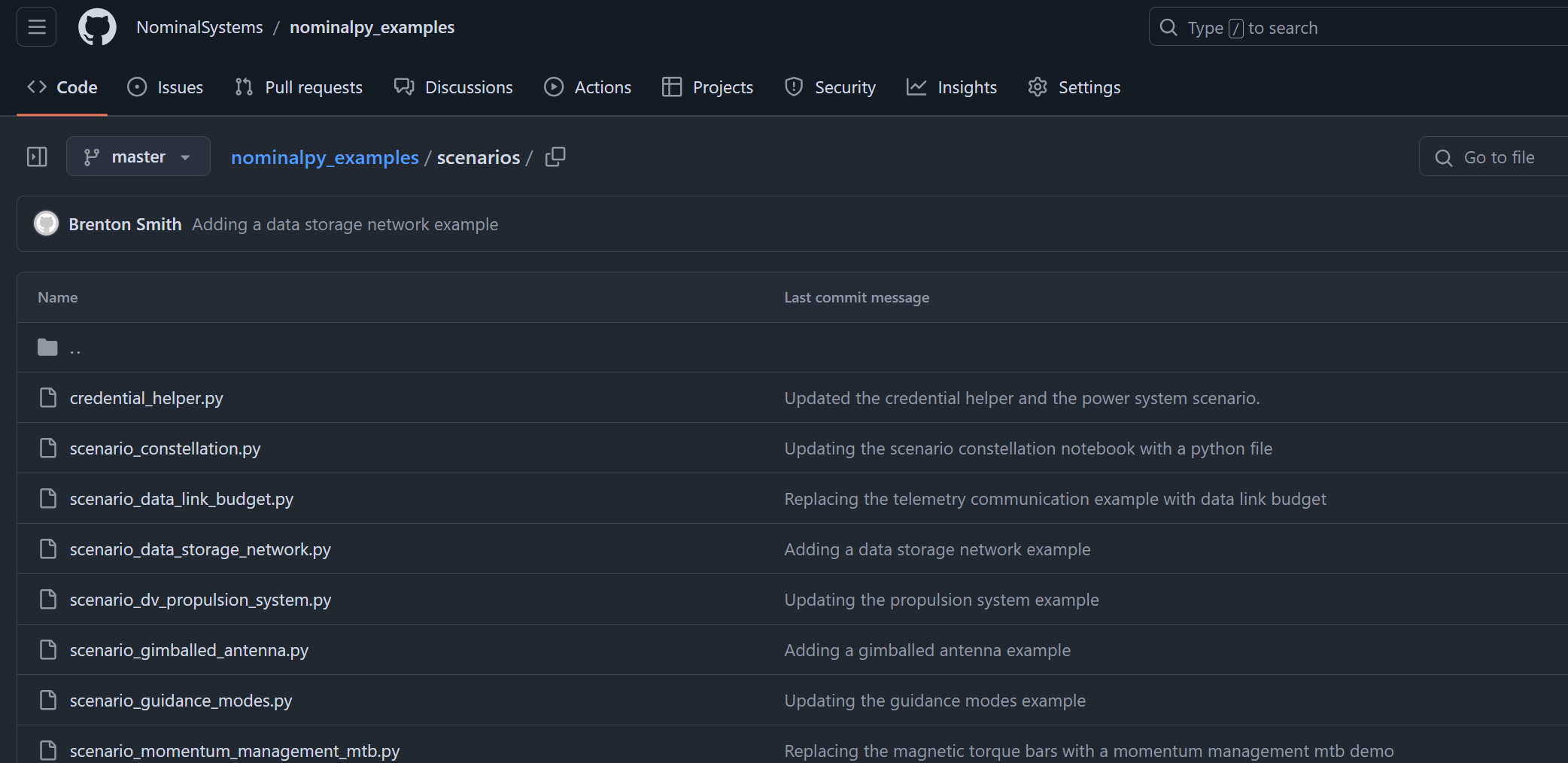The width and height of the screenshot is (1568, 763).
Task: Click file icon beside credential_helper.py
Action: pyautogui.click(x=48, y=397)
